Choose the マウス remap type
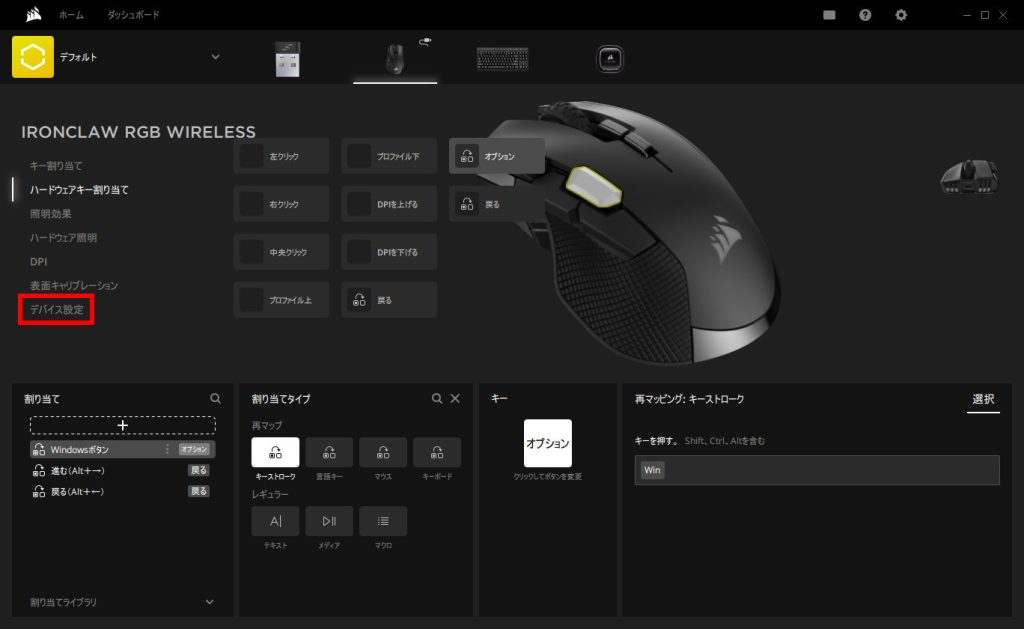The image size is (1024, 629). pyautogui.click(x=383, y=453)
